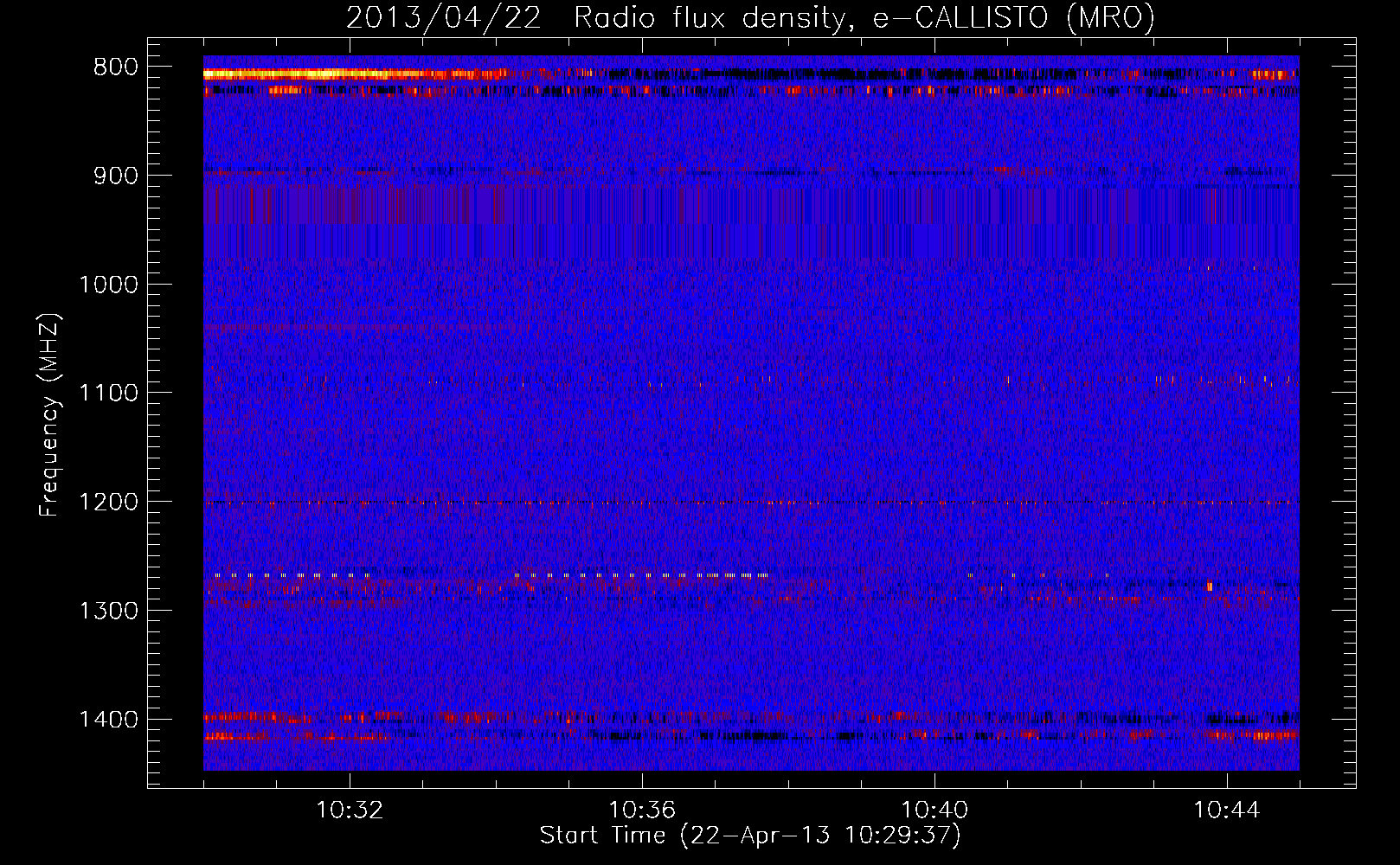Image resolution: width=1400 pixels, height=865 pixels.
Task: Click the 800 frequency tick label
Action: click(x=116, y=67)
